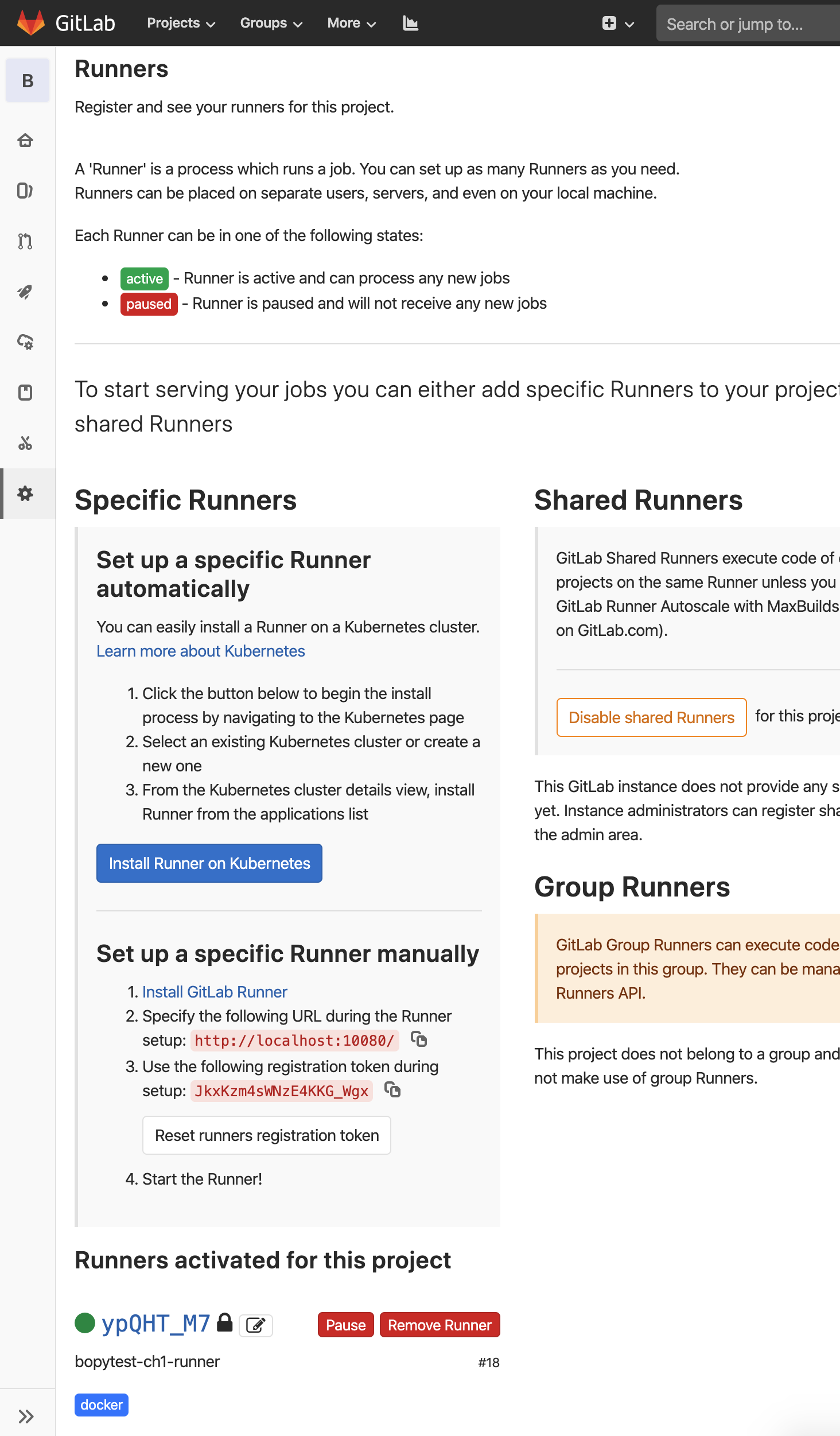This screenshot has width=840, height=1436.
Task: Open CI/CD rocket icon in sidebar
Action: [25, 292]
